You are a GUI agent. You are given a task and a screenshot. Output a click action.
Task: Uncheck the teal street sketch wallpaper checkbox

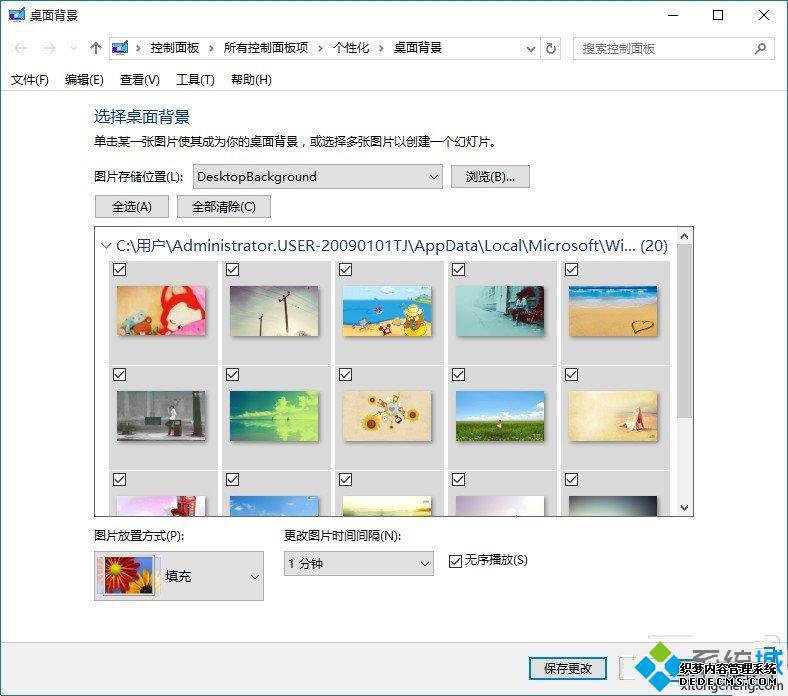(x=459, y=270)
